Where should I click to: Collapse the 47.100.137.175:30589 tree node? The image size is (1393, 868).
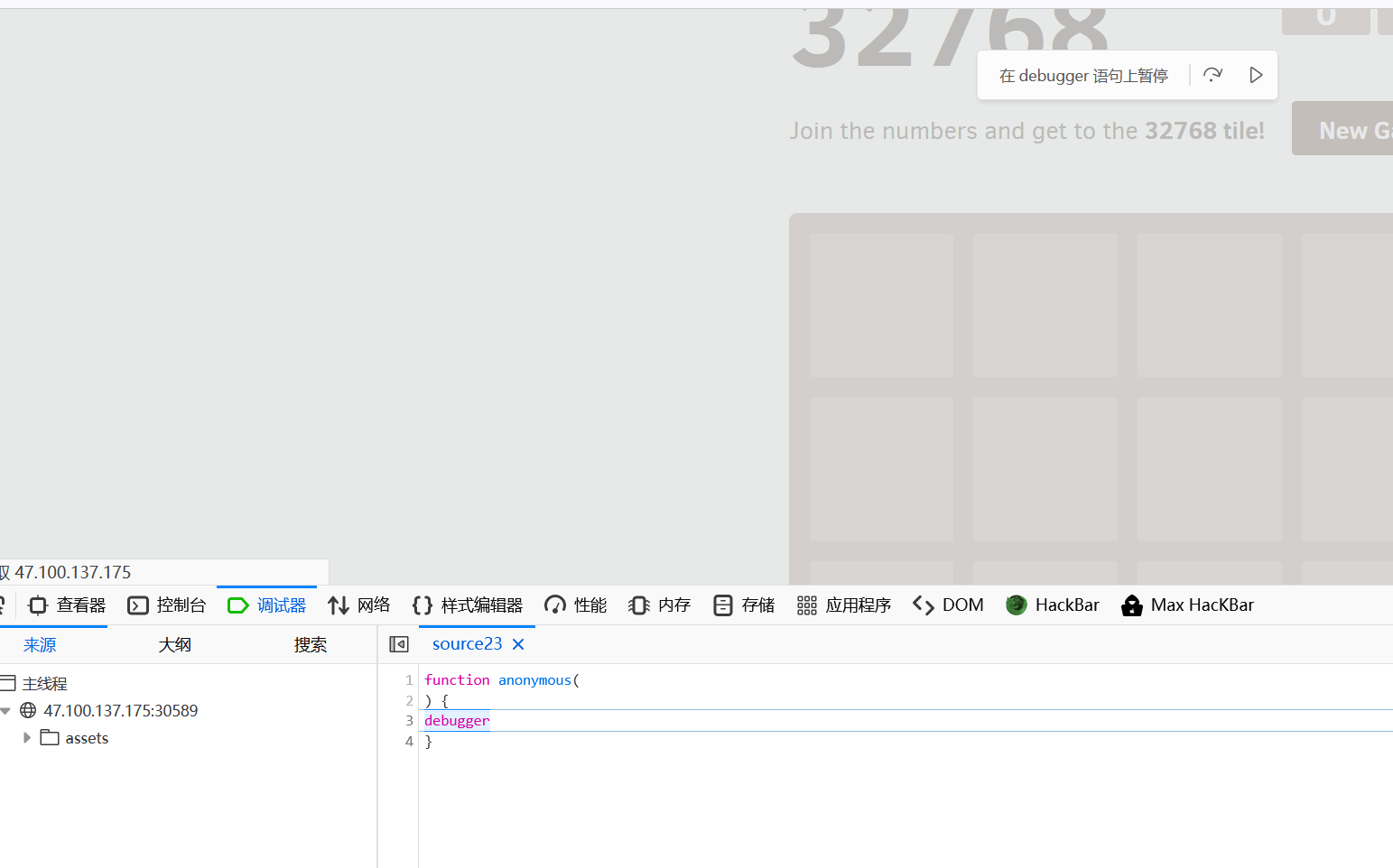click(x=5, y=711)
